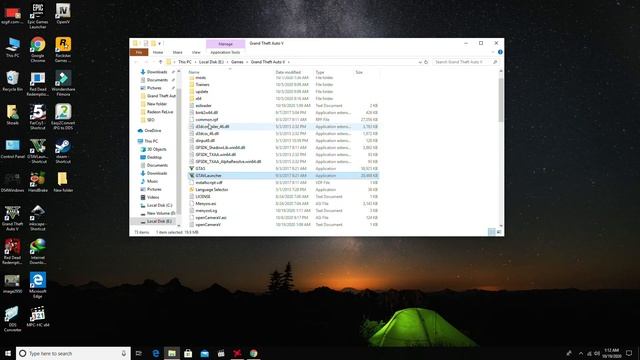Open Microsoft Edge from the taskbar
This screenshot has height=360, width=640.
[156, 353]
